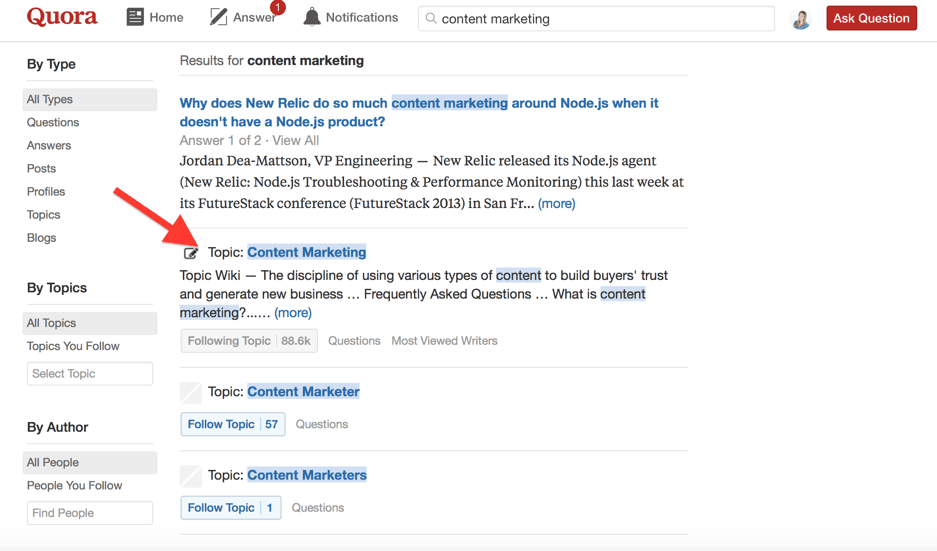Open Questions under Content Marketing topic
This screenshot has width=937, height=551.
pos(354,341)
